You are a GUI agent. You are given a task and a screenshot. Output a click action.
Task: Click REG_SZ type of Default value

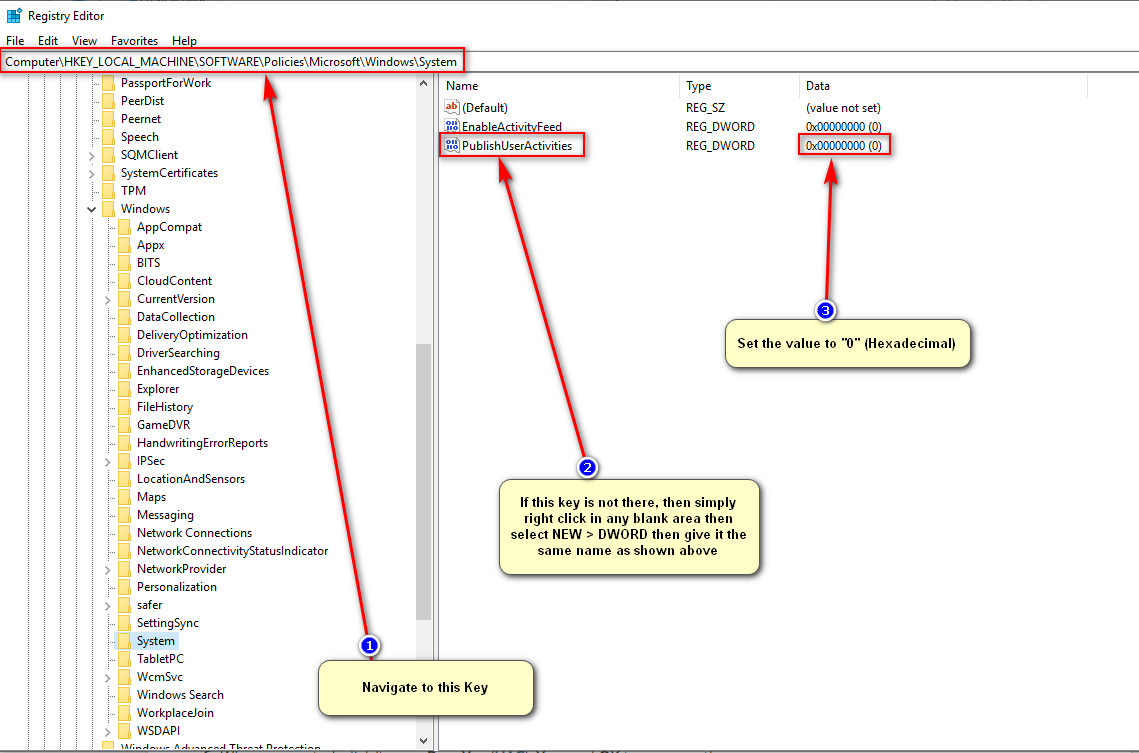[705, 107]
